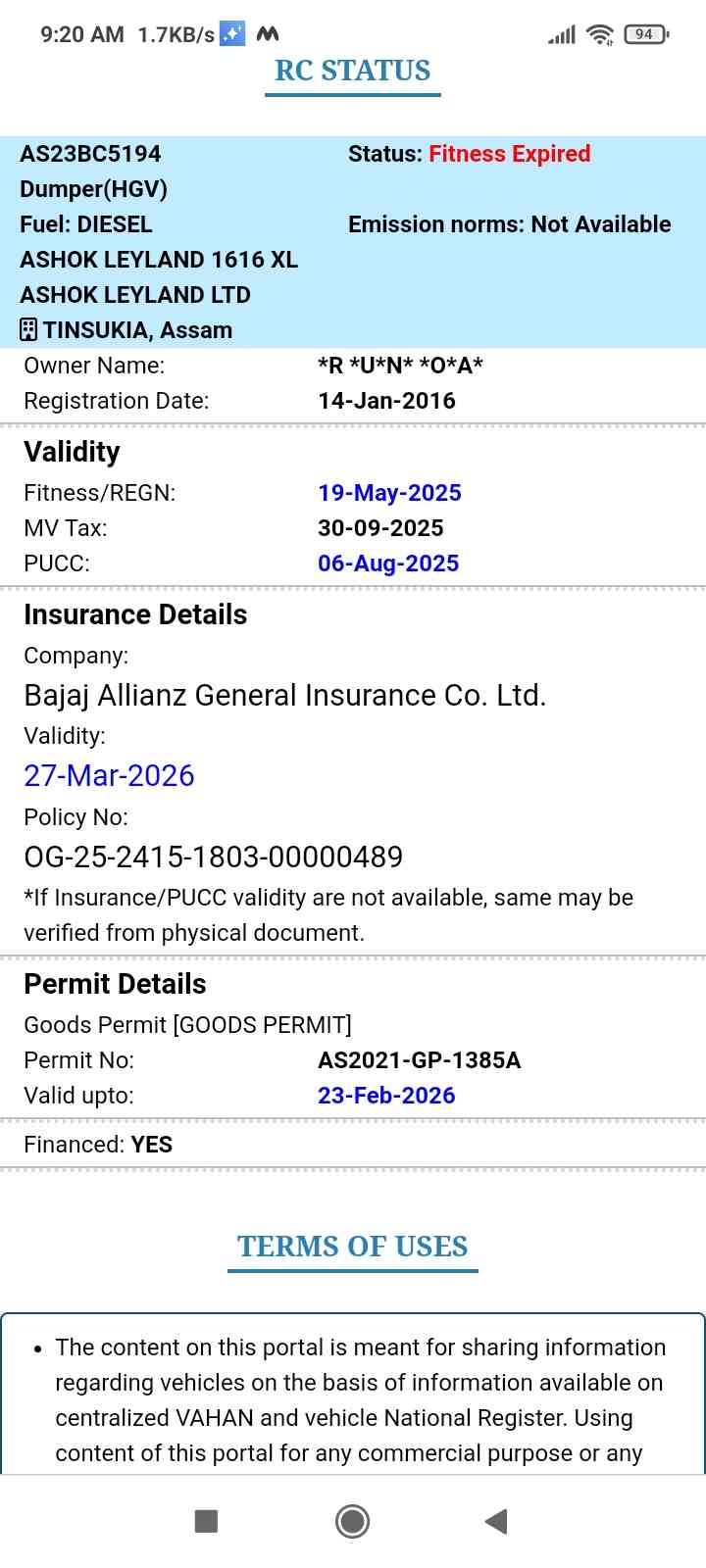Tap the battery indicator in status bar
The image size is (706, 1568).
click(x=645, y=34)
